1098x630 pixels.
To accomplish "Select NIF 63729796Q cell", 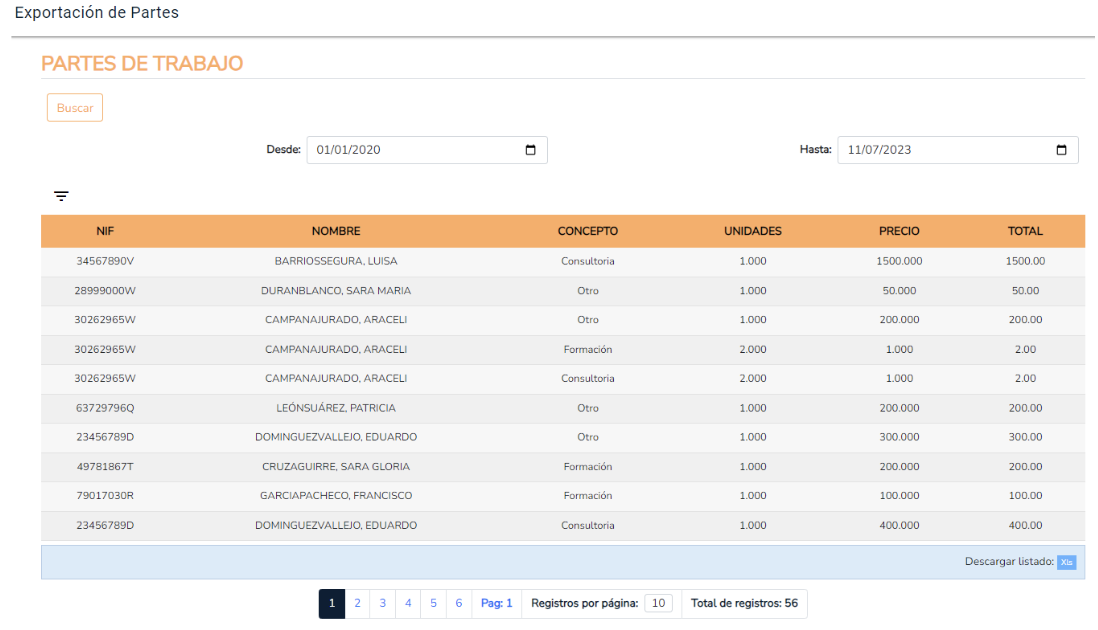I will click(x=105, y=408).
